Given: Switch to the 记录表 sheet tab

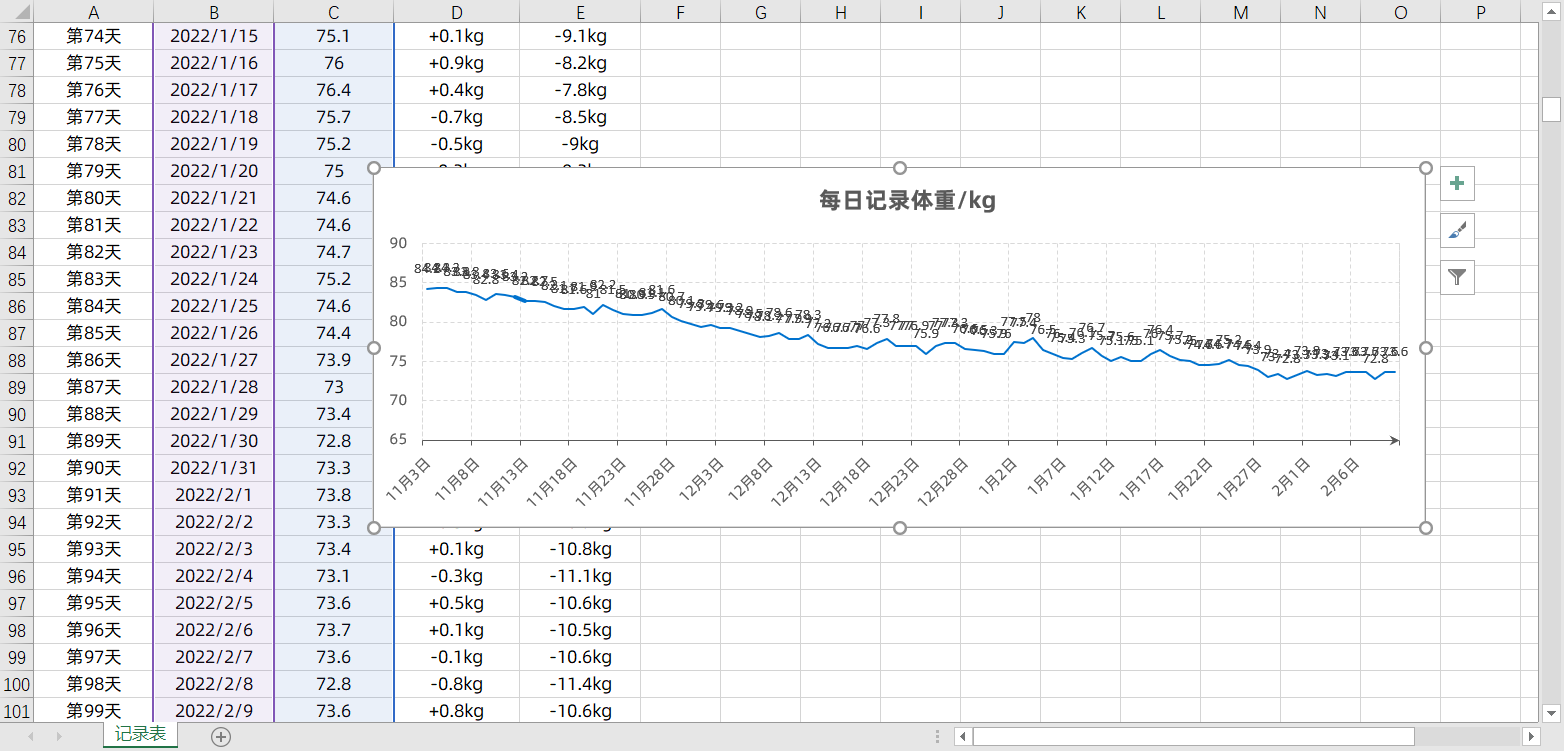Looking at the screenshot, I should tap(140, 732).
